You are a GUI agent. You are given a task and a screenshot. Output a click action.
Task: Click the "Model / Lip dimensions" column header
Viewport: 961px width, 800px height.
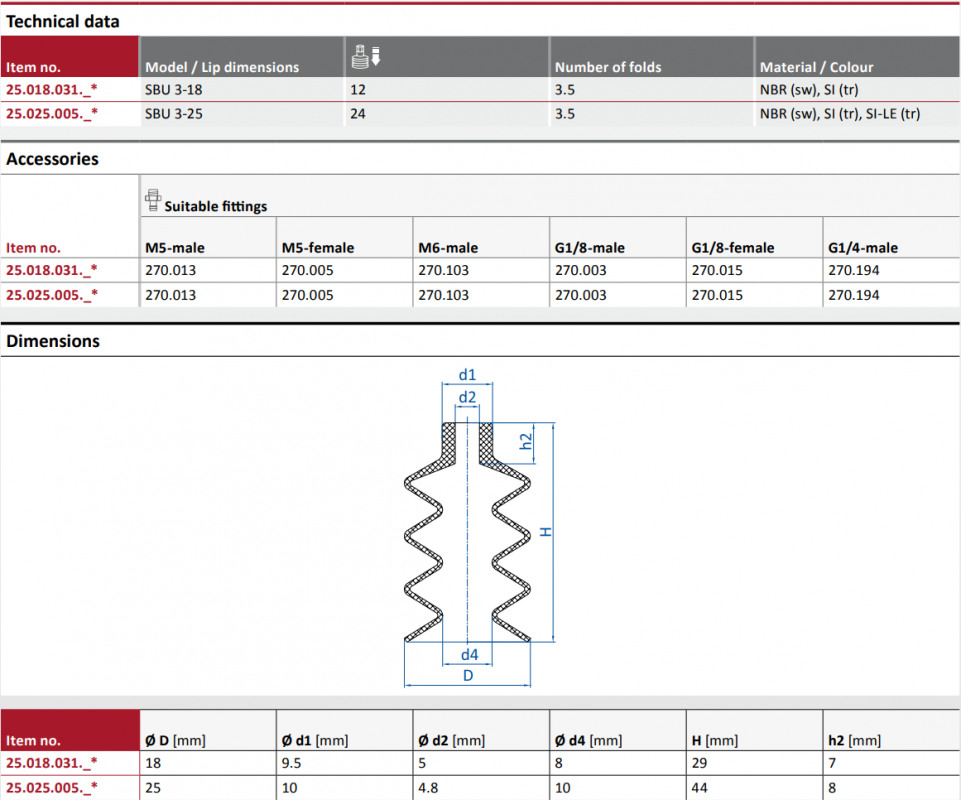(222, 67)
